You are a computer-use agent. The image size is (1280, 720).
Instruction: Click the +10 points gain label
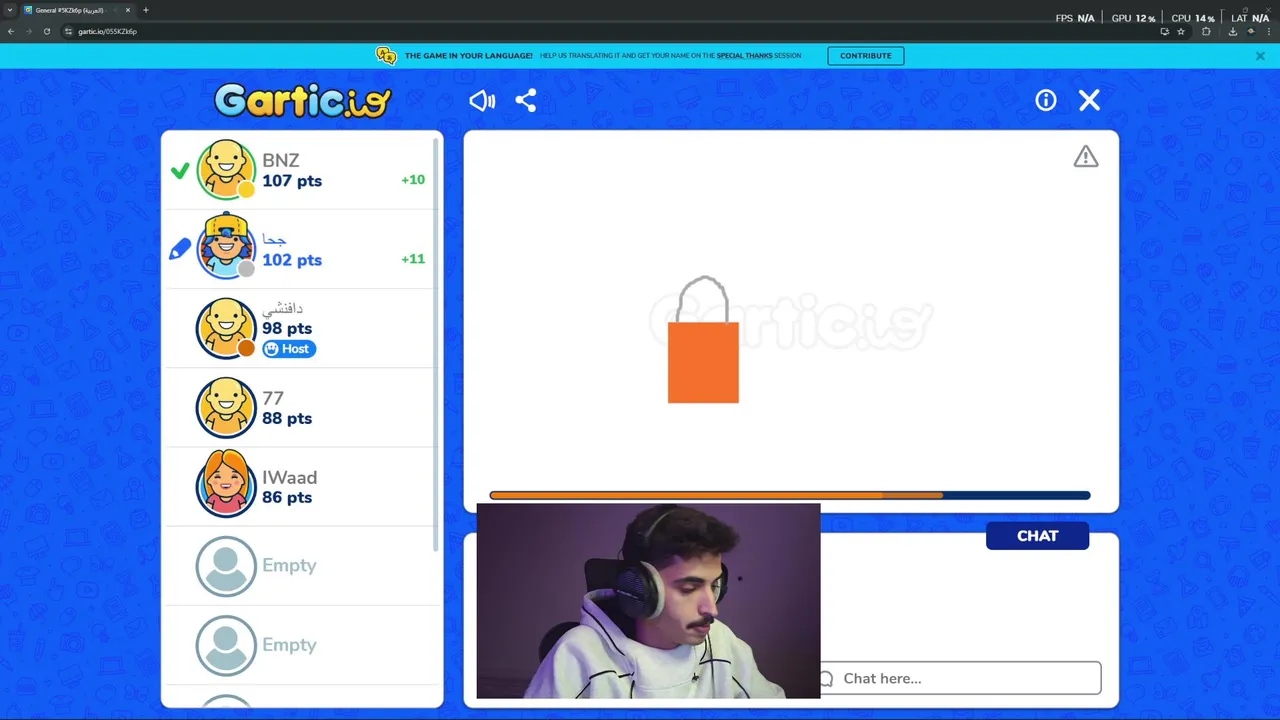pos(413,180)
